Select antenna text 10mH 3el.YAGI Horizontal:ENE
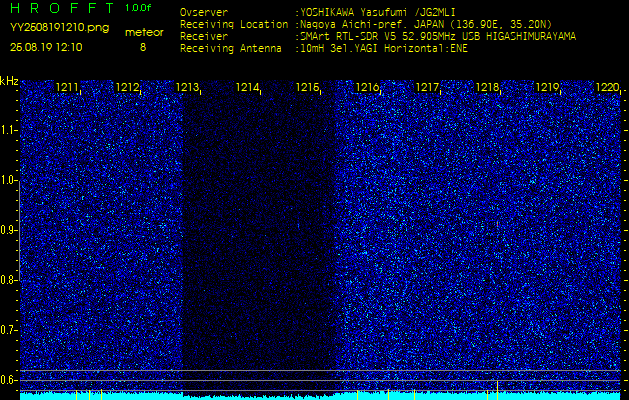 coord(384,49)
